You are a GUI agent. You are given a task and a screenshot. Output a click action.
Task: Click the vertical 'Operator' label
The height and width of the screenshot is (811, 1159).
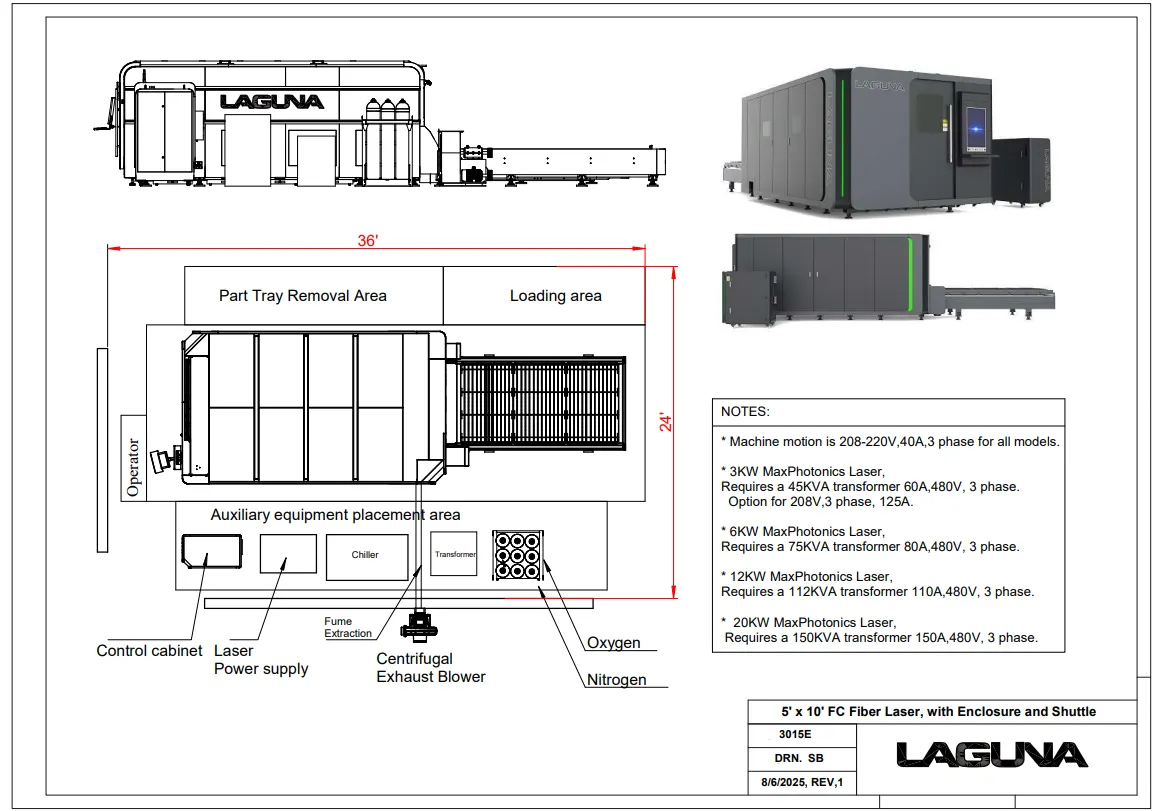click(133, 467)
